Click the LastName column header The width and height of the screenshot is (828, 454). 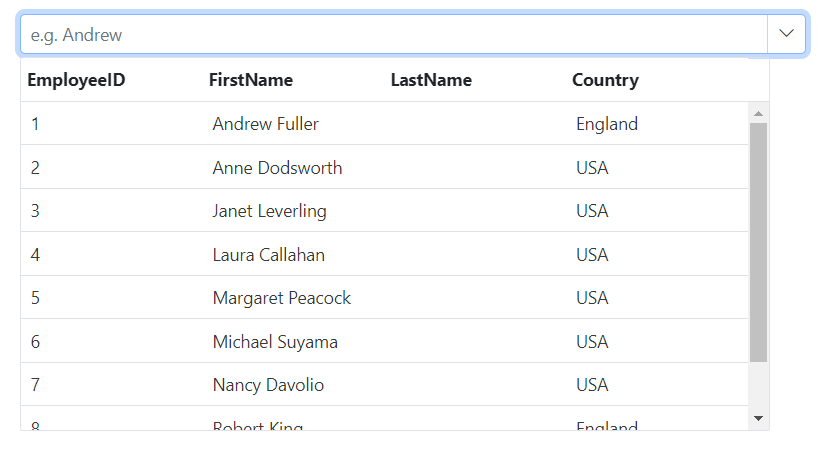click(431, 80)
